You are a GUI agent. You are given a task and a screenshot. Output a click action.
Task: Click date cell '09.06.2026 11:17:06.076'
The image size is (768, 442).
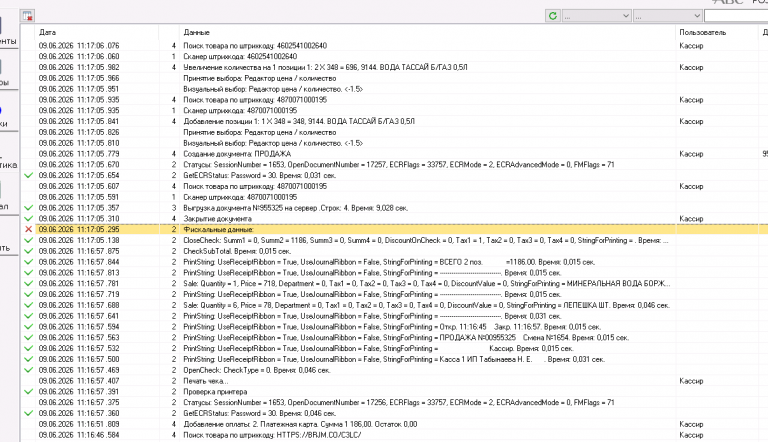click(x=79, y=46)
